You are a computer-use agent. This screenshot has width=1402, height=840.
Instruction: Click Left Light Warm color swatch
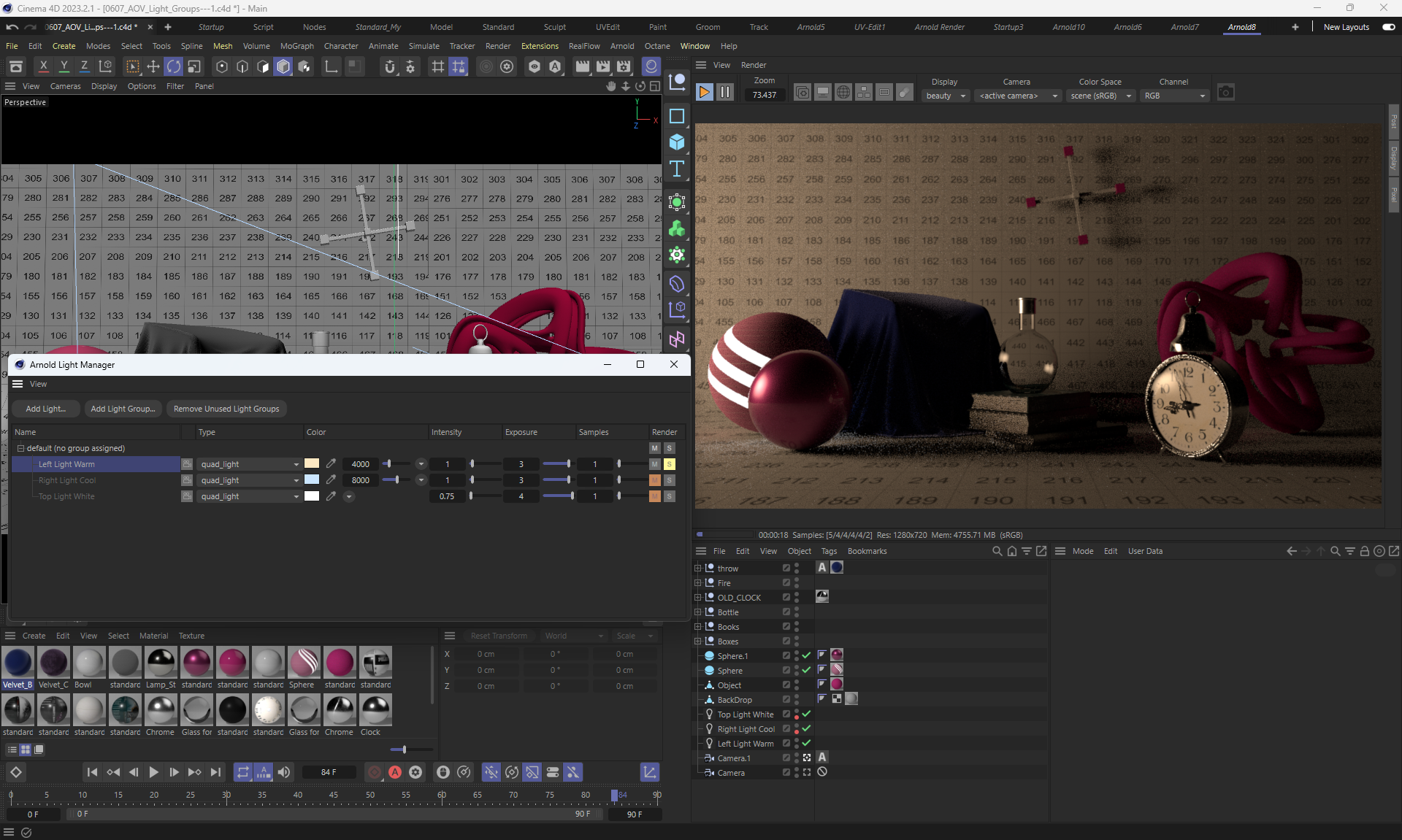(x=312, y=464)
